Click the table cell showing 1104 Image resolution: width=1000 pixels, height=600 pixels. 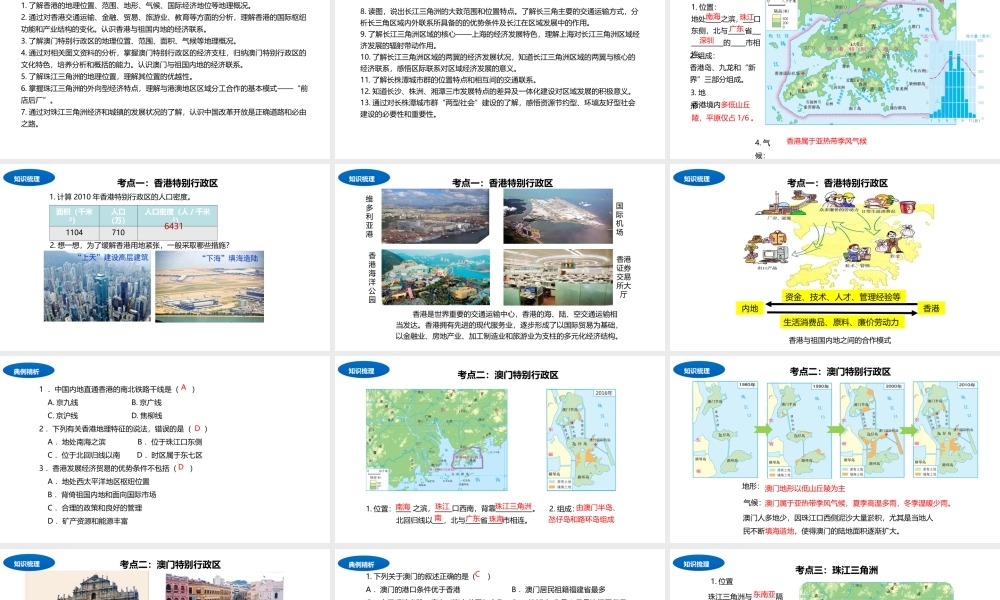[74, 232]
